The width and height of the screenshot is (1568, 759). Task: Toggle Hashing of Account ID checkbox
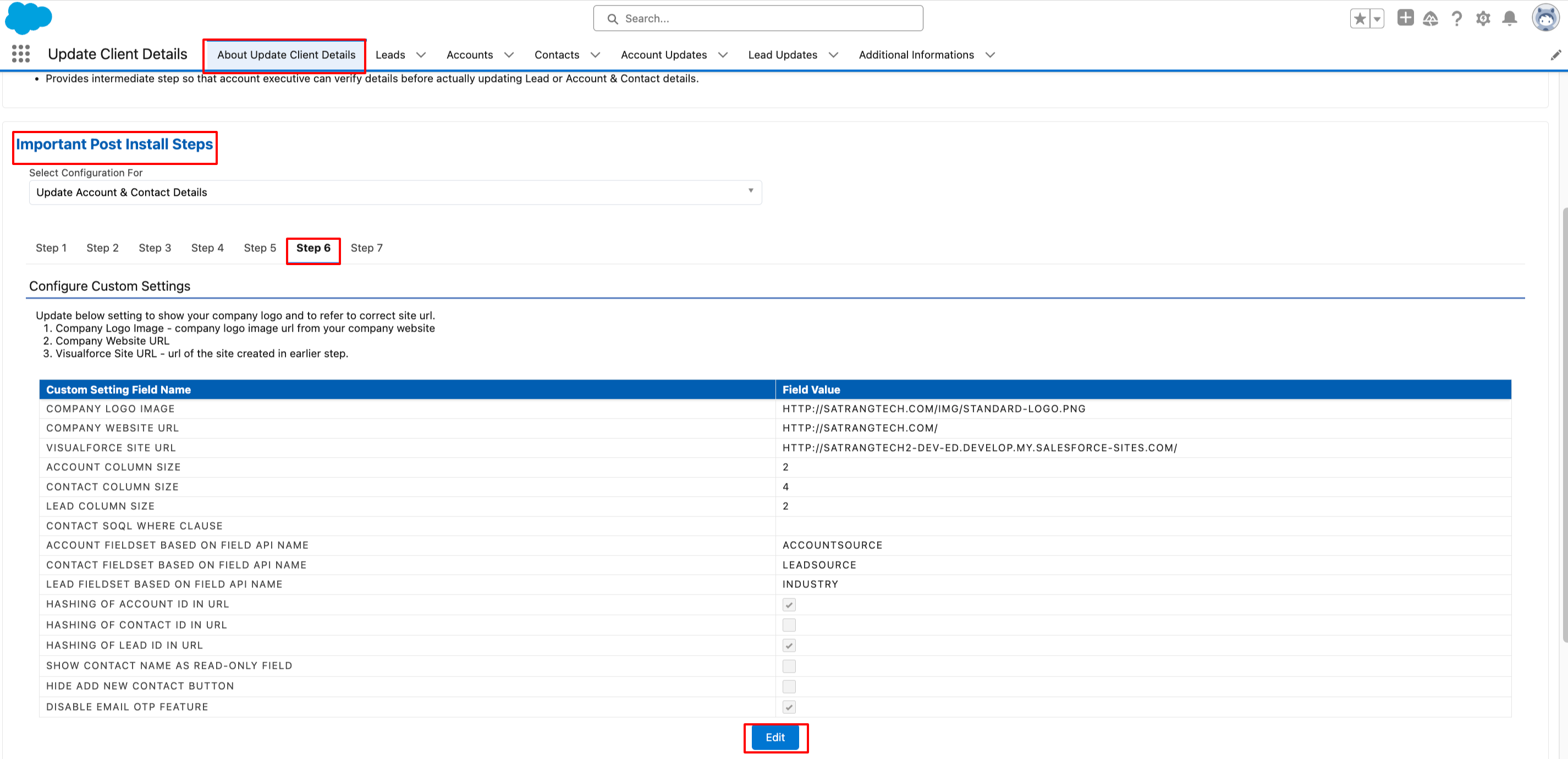tap(789, 604)
